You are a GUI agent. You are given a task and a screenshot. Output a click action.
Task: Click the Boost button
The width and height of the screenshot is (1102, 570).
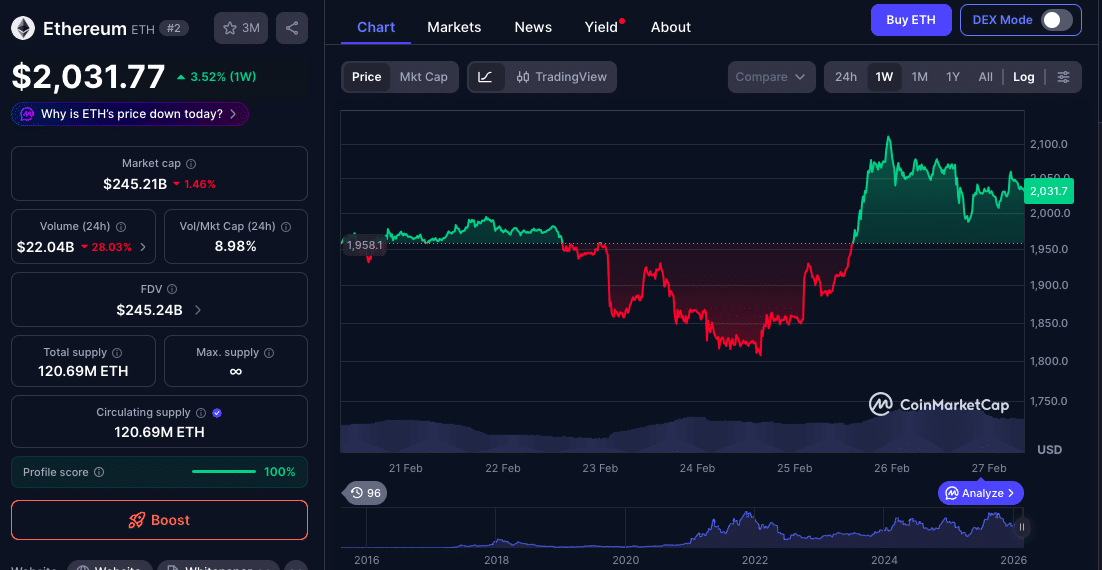pos(160,520)
